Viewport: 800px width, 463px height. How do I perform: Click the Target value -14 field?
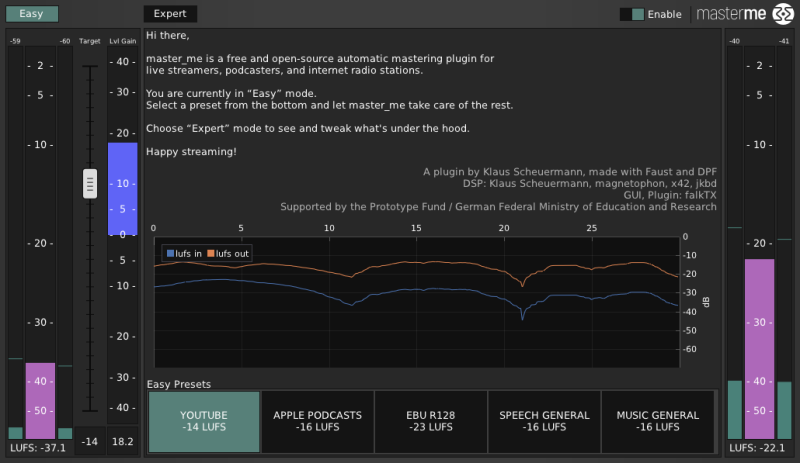point(89,442)
